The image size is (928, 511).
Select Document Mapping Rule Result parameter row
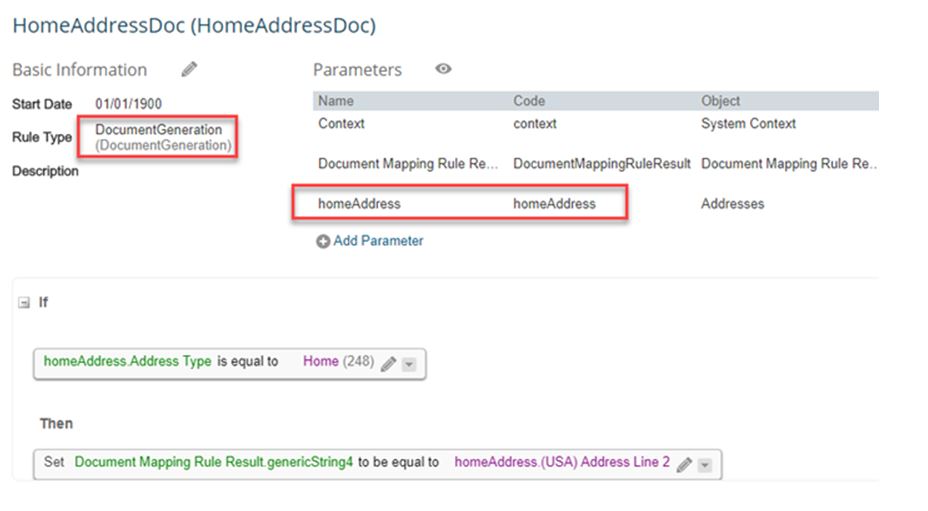[x=596, y=164]
